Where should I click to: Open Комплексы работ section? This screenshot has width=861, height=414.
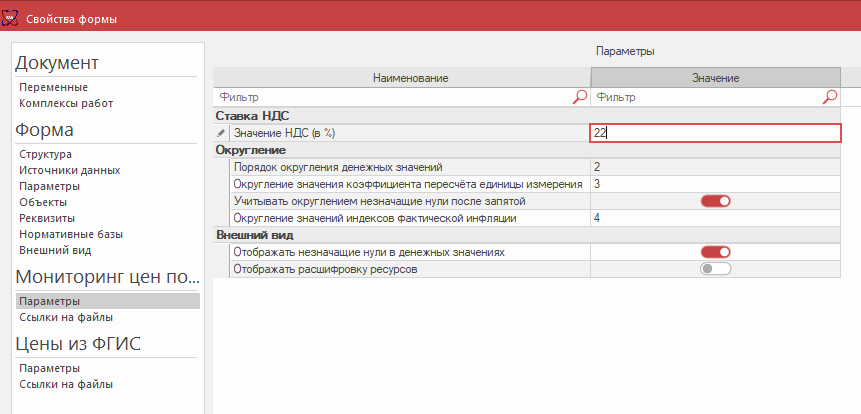[66, 103]
